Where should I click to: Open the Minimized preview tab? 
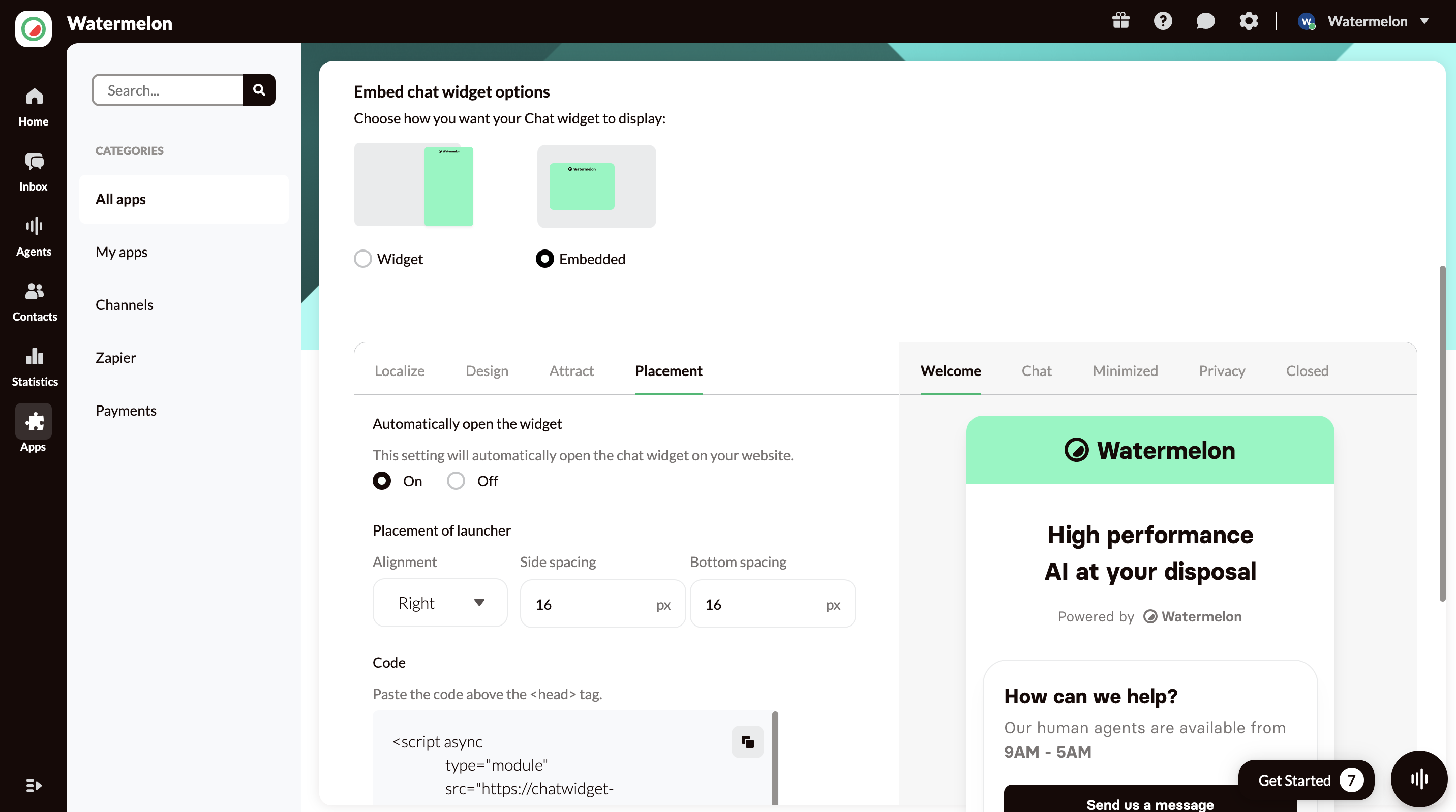1125,370
